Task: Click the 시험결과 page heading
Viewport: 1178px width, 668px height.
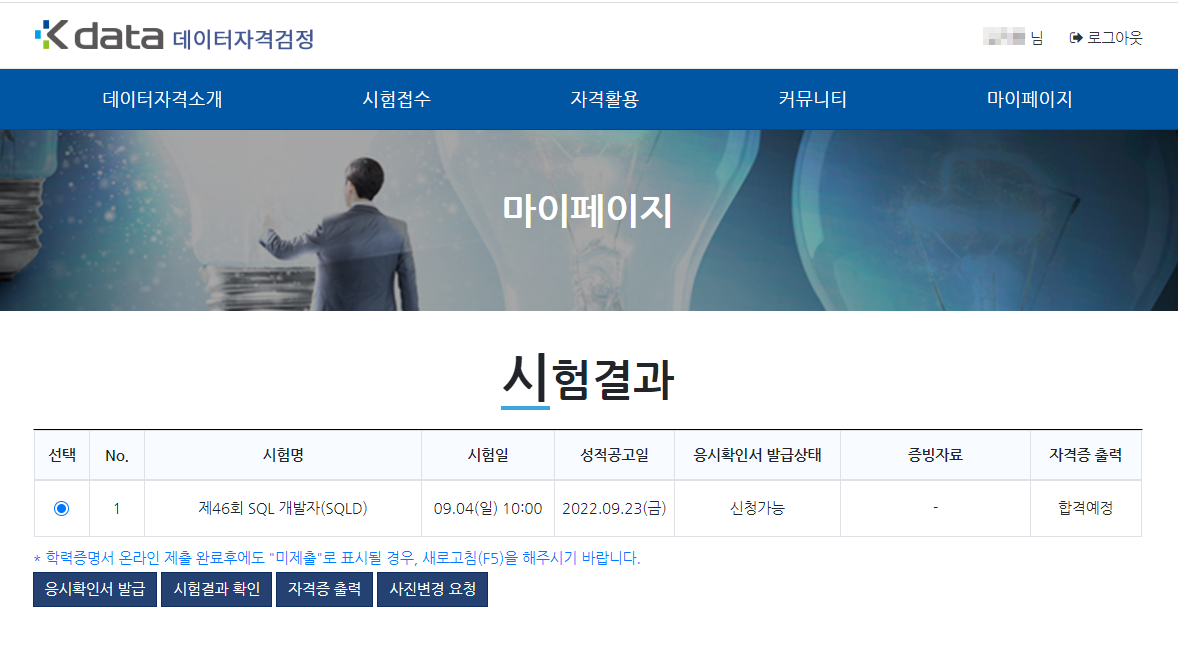Action: 589,380
